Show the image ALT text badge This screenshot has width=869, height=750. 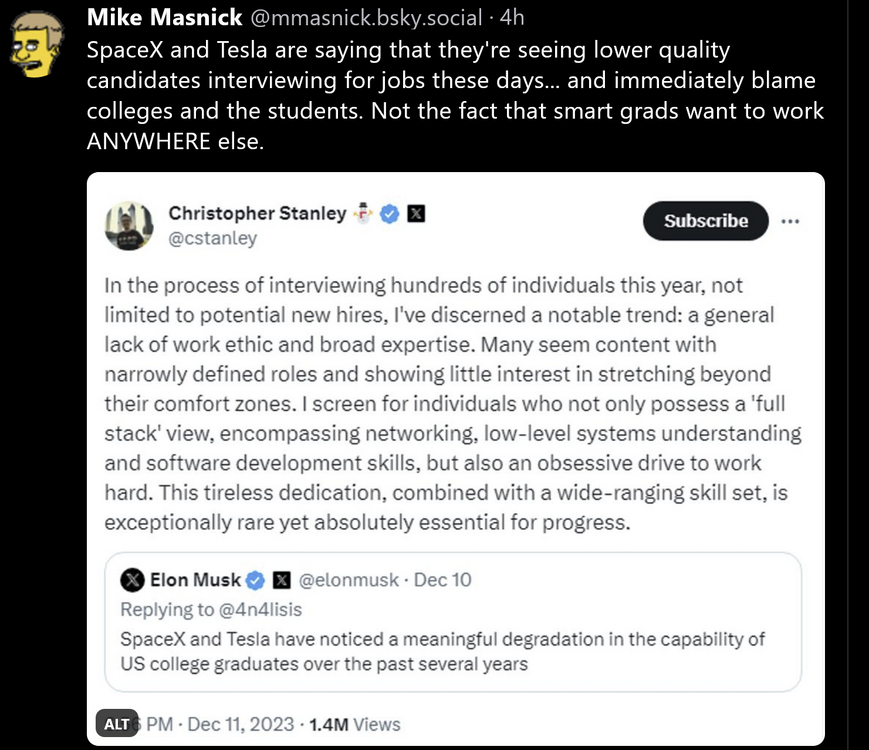pos(117,724)
